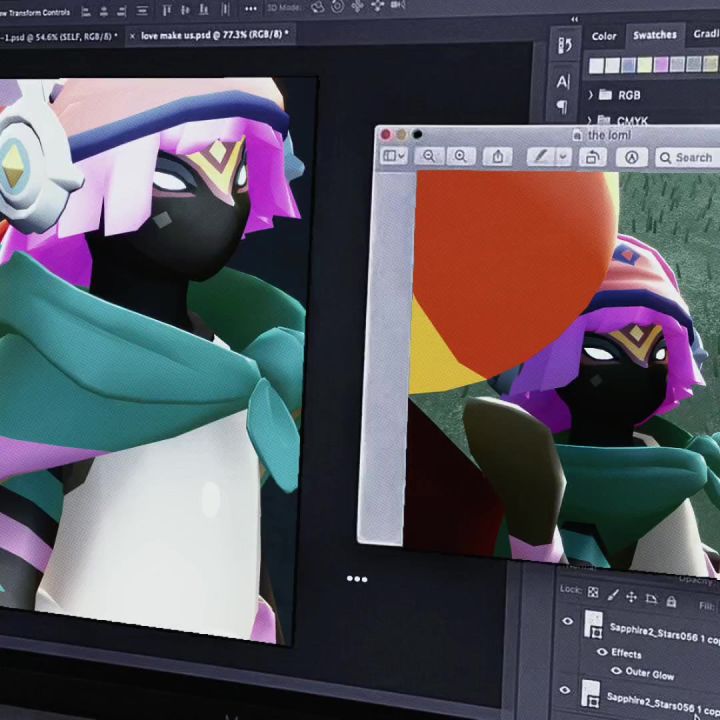Image resolution: width=720 pixels, height=720 pixels.
Task: Open the Paragraph panel icon
Action: tap(562, 107)
